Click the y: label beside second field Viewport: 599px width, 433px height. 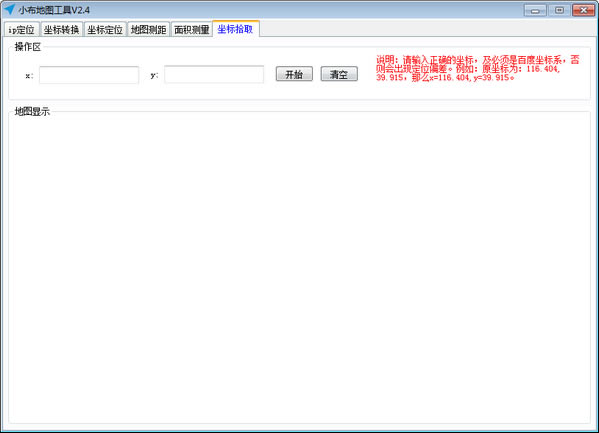[154, 75]
